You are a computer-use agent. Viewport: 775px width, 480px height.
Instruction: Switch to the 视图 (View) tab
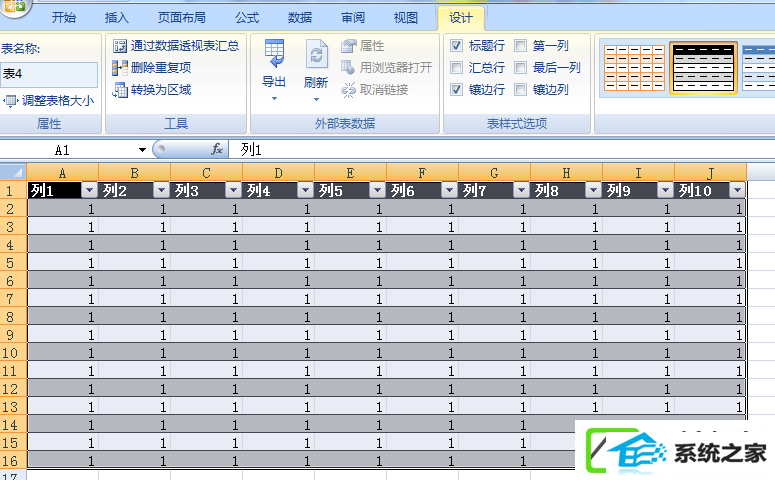(406, 18)
